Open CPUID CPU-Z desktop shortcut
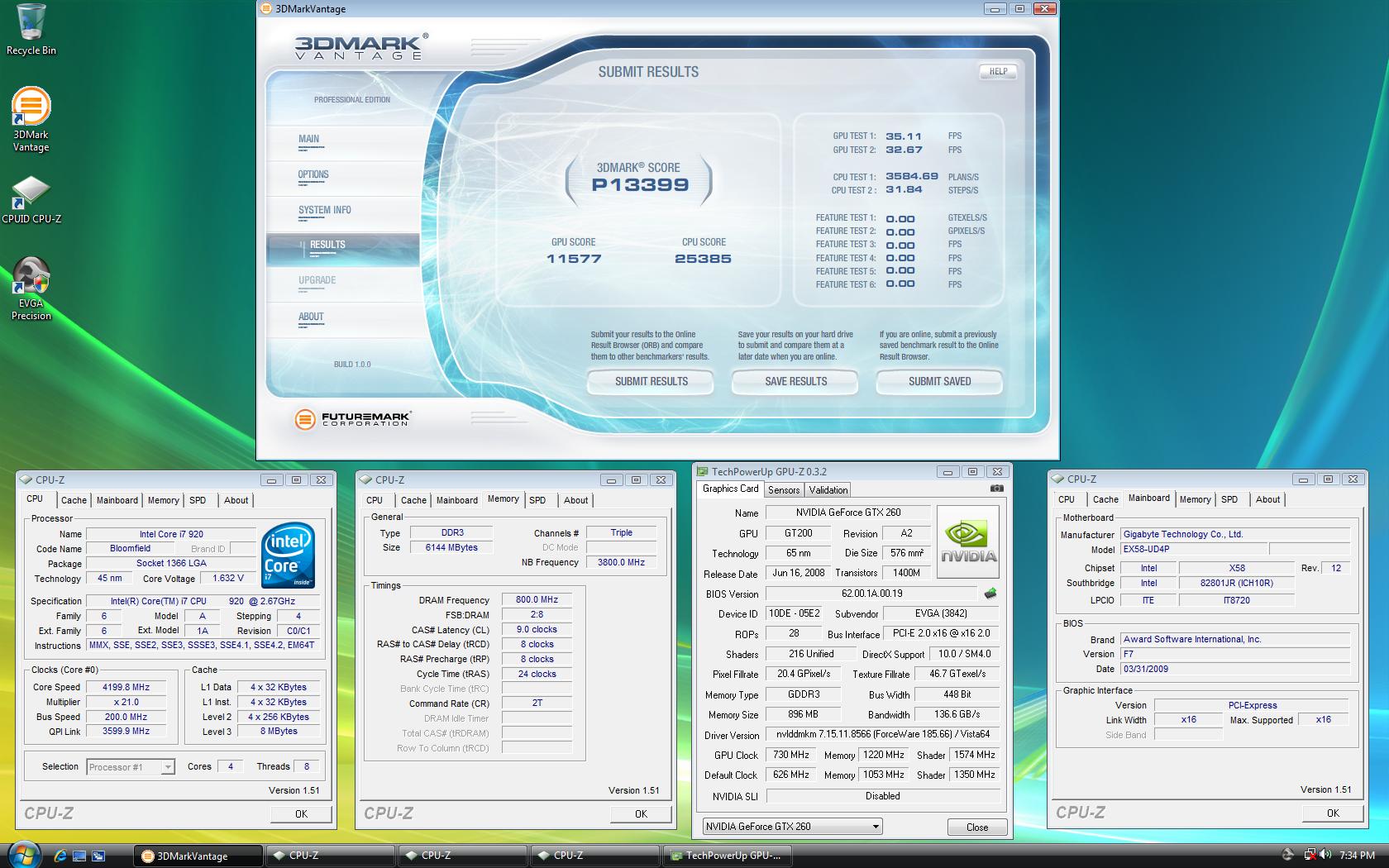This screenshot has width=1389, height=868. 31,200
